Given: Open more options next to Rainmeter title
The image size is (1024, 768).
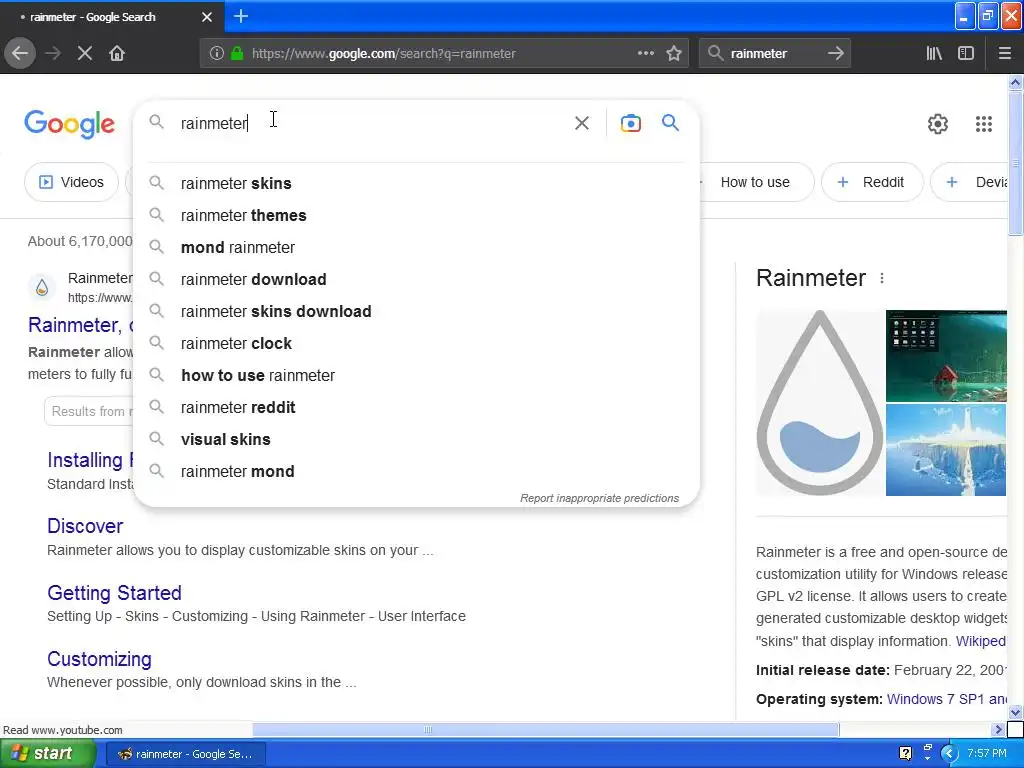Looking at the screenshot, I should point(882,278).
